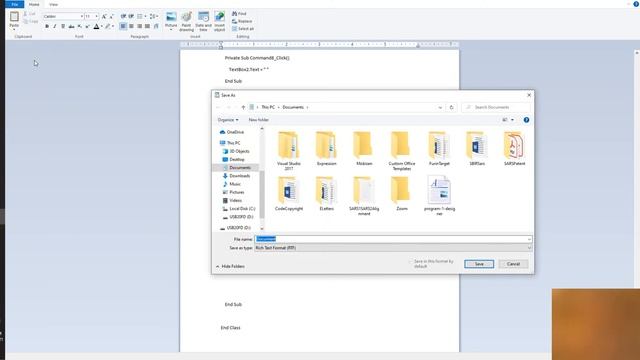
Task: Apply Strikethrough formatting
Action: coord(71,26)
